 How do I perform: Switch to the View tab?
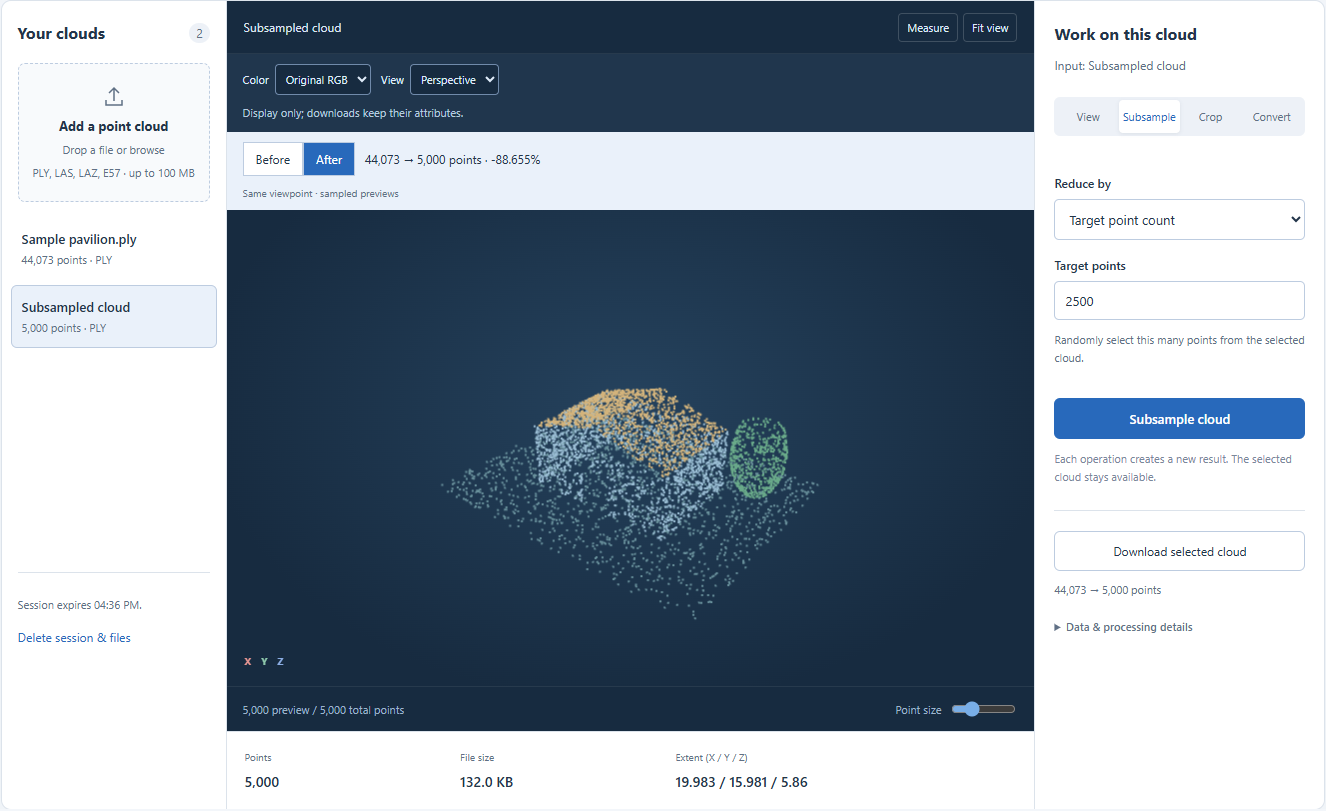1088,117
